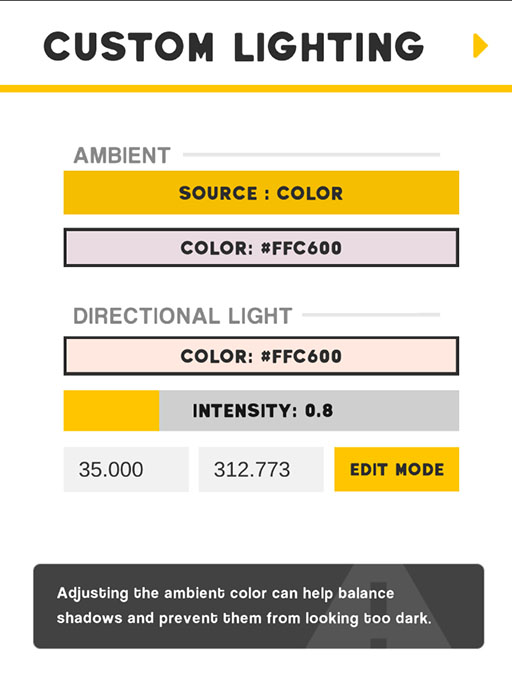Click the dark tip box's empty left margin
Screen dimensions: 512x675
click(45, 606)
